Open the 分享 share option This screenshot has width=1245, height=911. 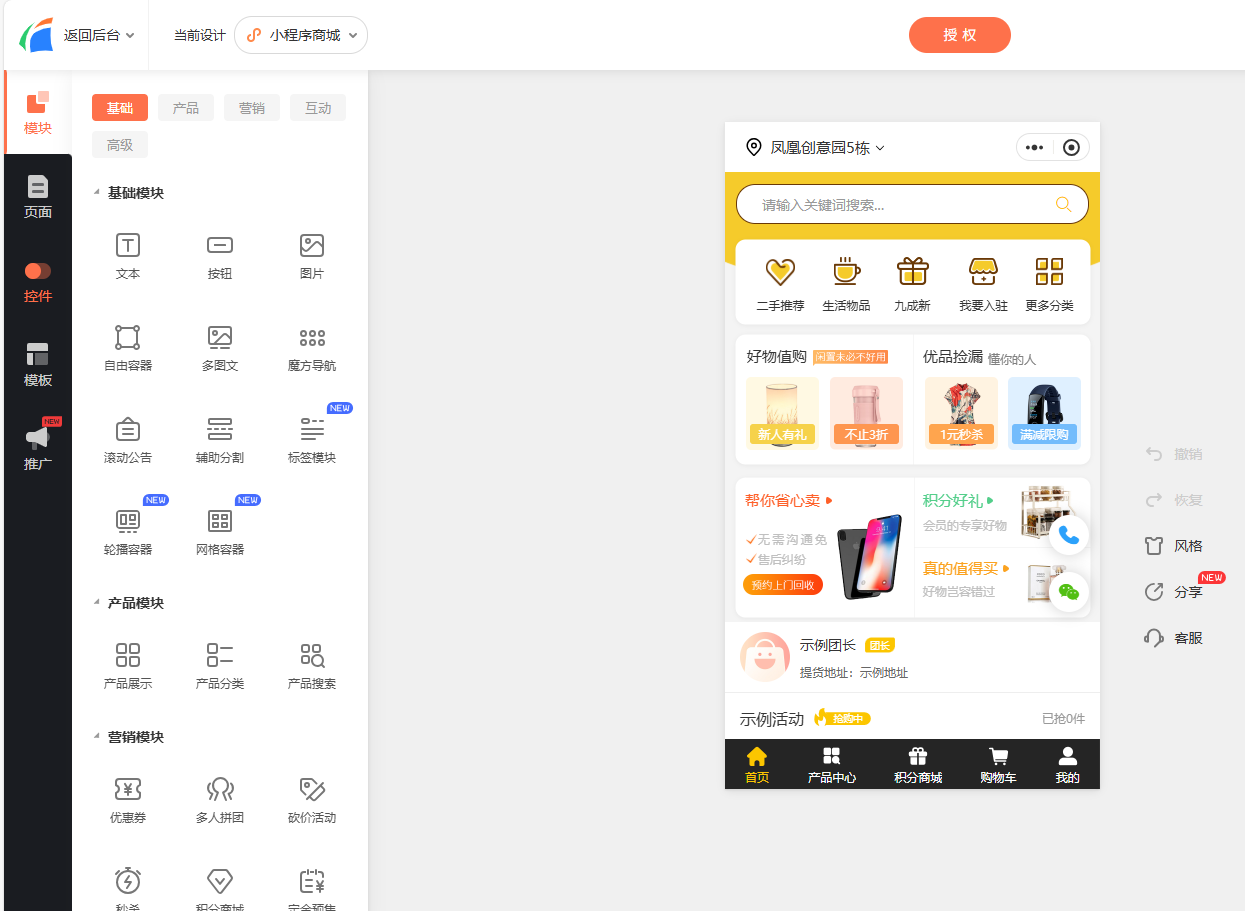(1175, 592)
